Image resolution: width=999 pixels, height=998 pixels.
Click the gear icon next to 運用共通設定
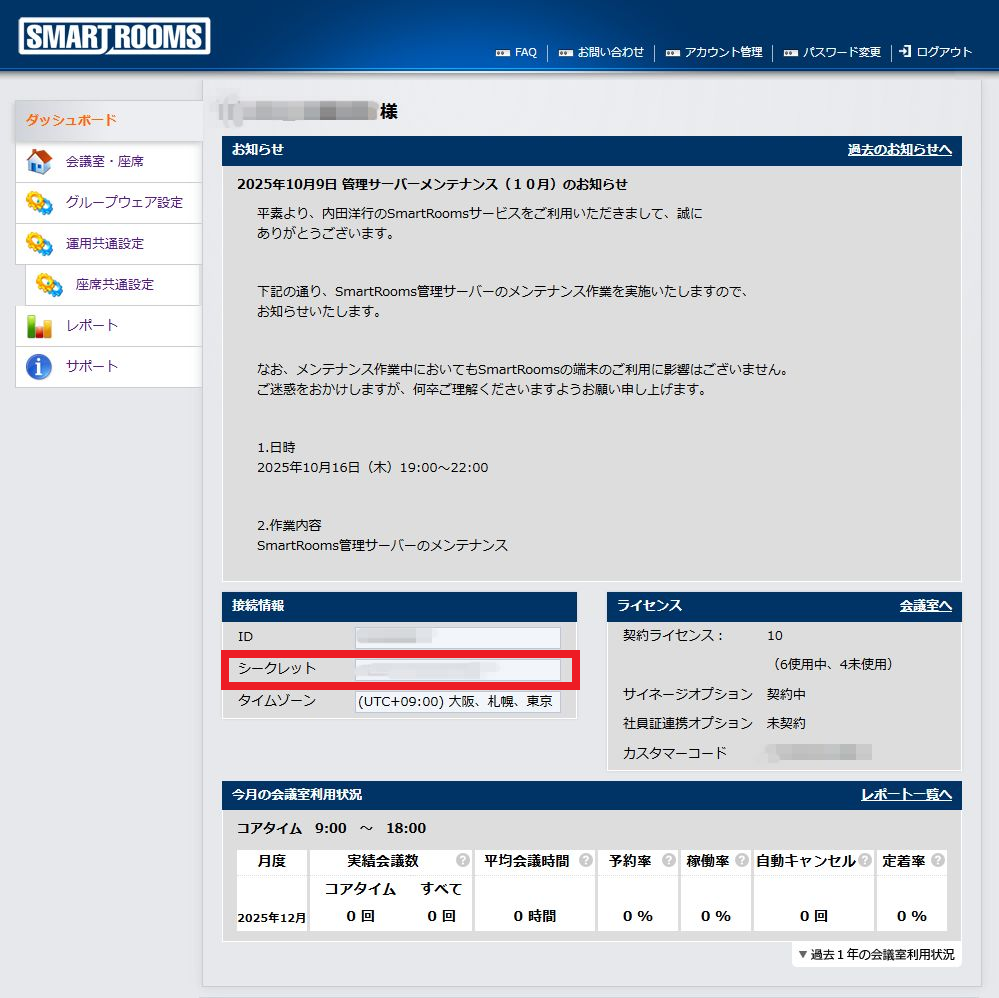[x=39, y=243]
